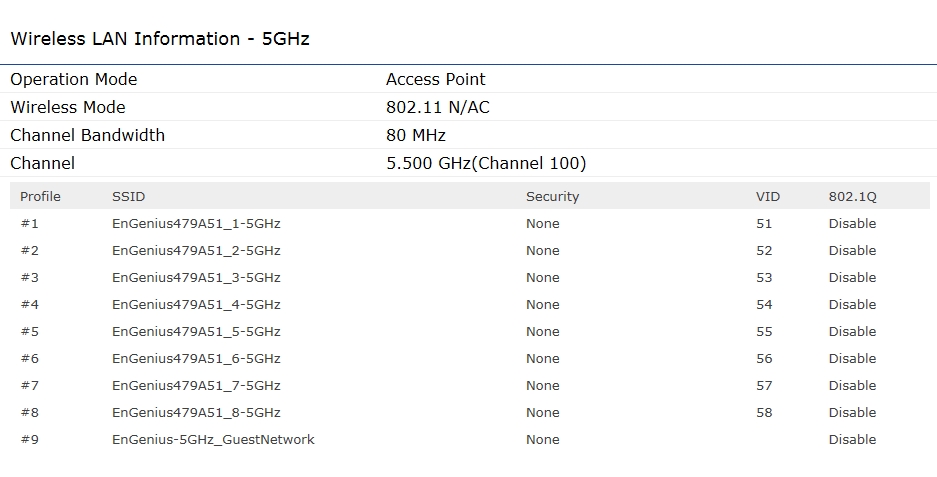The height and width of the screenshot is (477, 937).
Task: Select the Access Point operation mode value
Action: tap(435, 79)
